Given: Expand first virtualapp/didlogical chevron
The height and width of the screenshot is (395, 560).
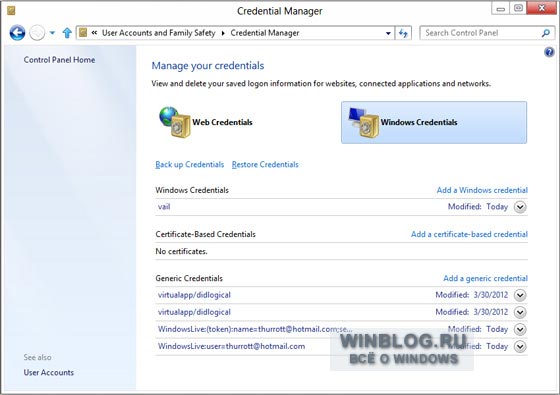Looking at the screenshot, I should click(x=520, y=295).
